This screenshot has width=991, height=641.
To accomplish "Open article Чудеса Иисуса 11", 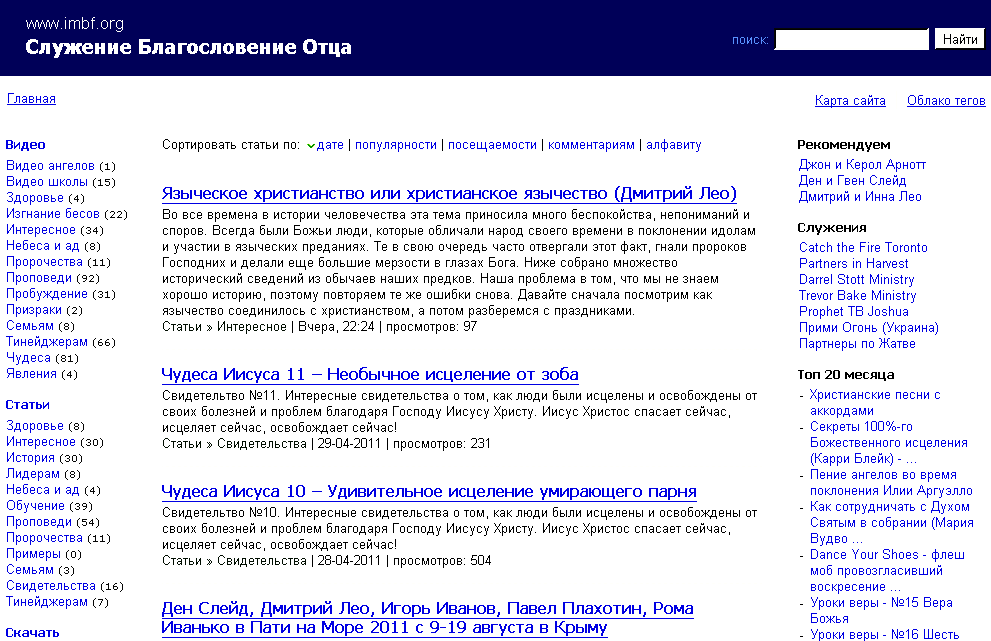I will tap(370, 374).
